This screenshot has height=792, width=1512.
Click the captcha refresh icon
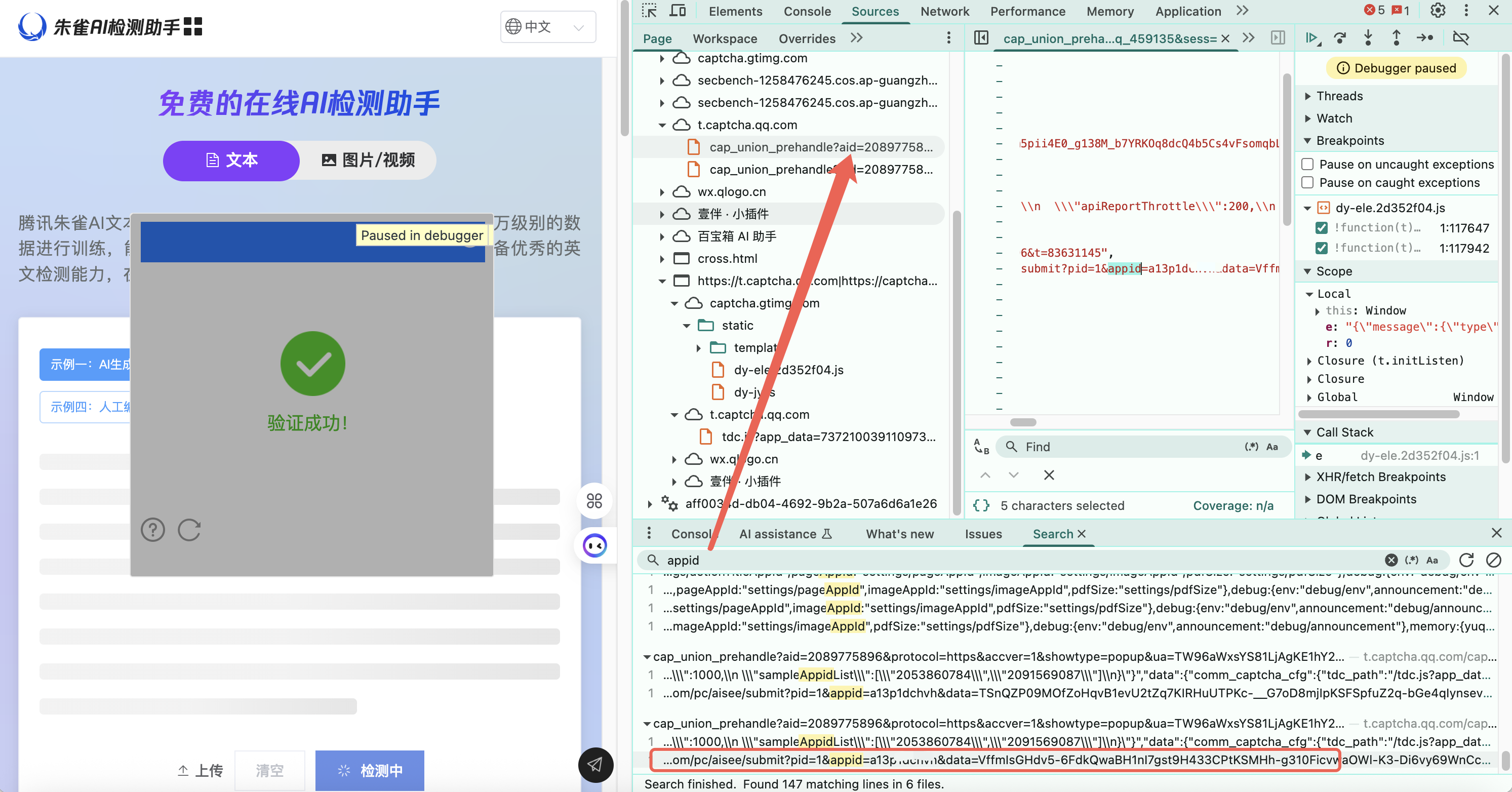(189, 530)
